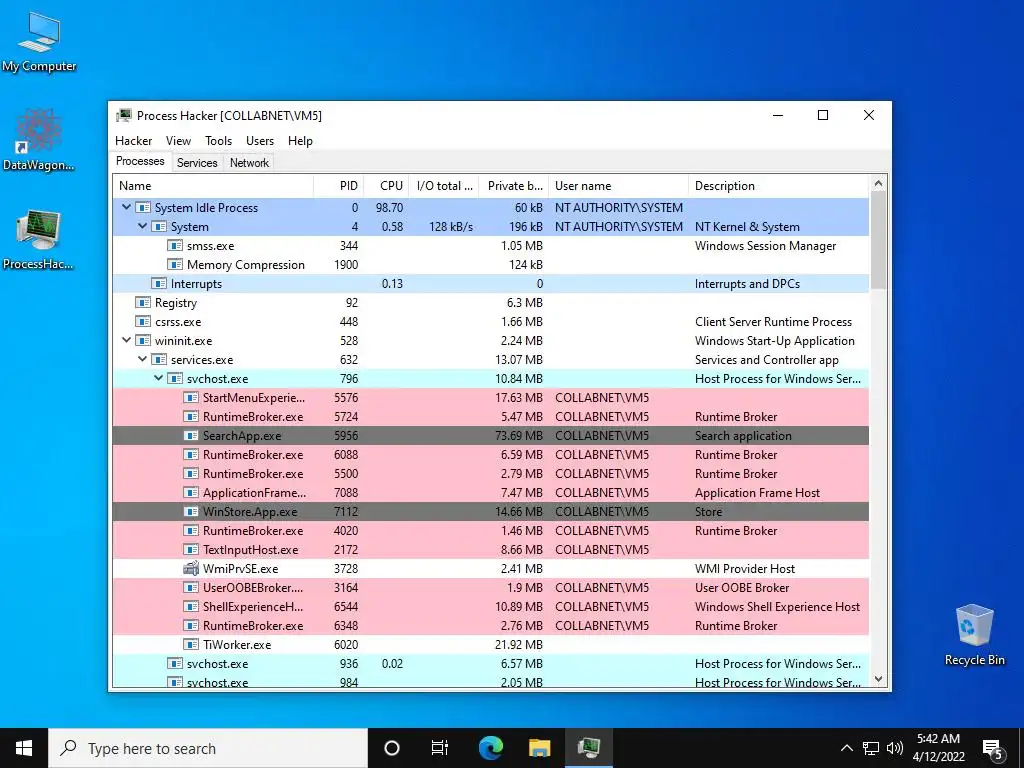Open the DataWagon desktop shortcut

pyautogui.click(x=39, y=140)
